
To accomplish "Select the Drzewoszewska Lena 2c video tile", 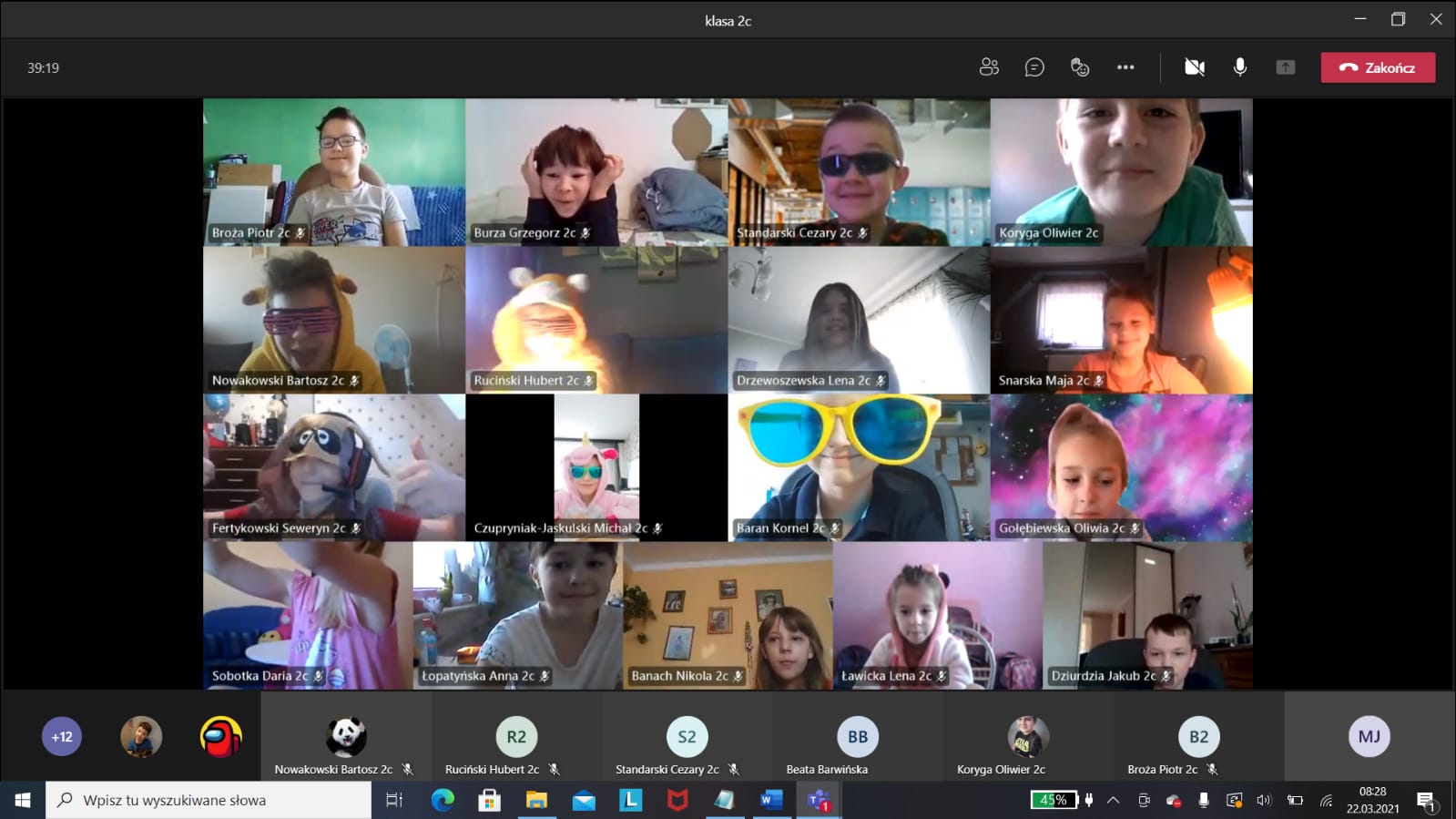I will [x=859, y=320].
